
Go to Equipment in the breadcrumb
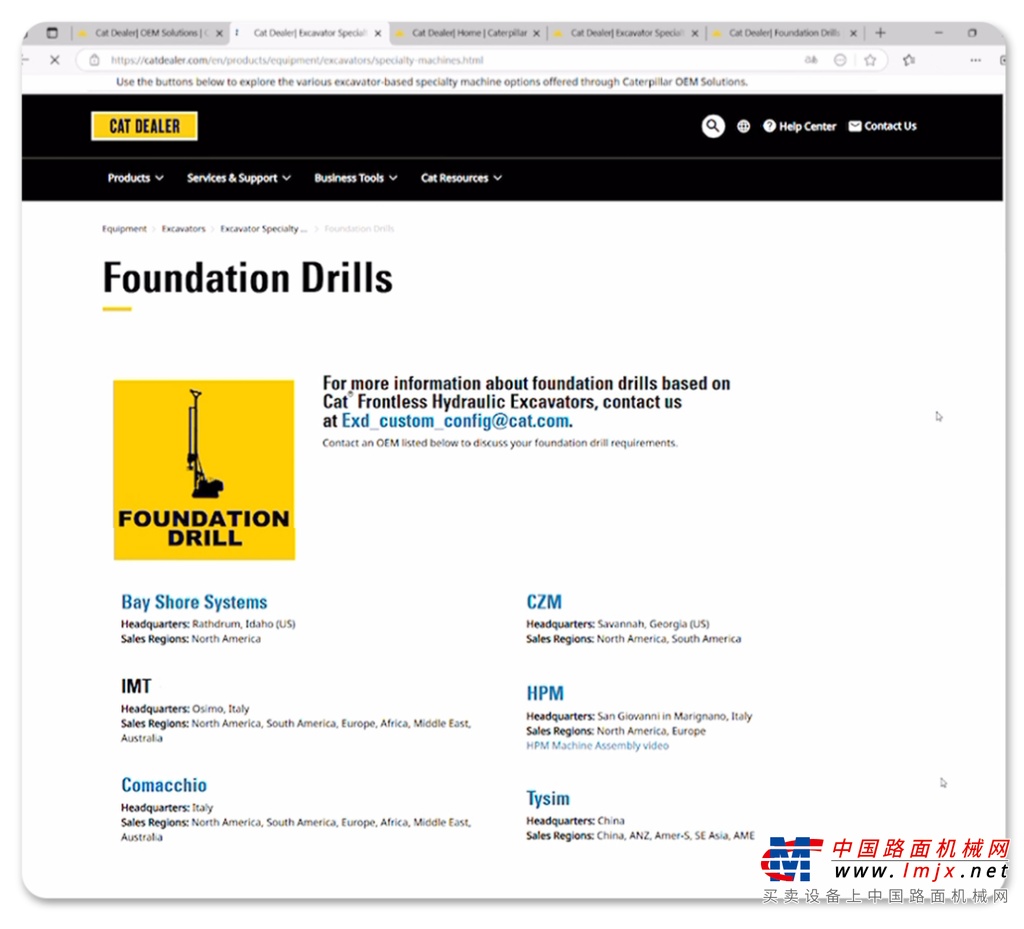(124, 229)
